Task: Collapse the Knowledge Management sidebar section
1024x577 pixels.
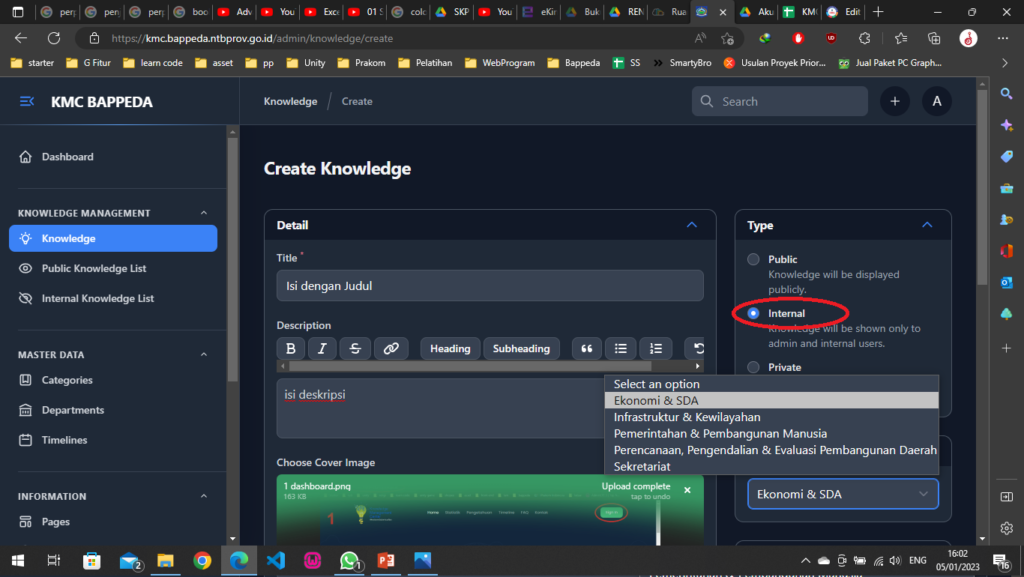Action: [x=204, y=213]
